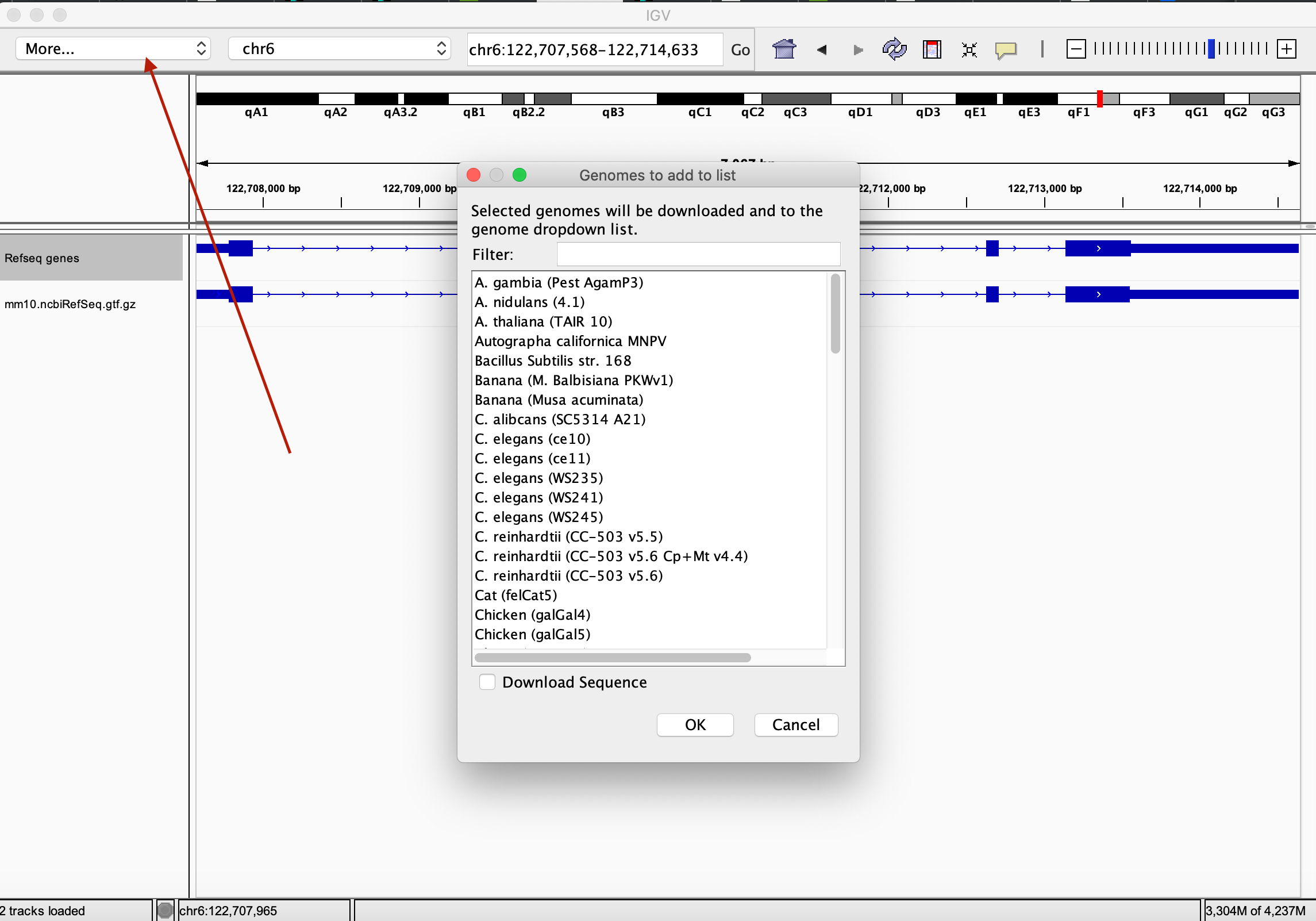The width and height of the screenshot is (1316, 921).
Task: Click the forward navigation arrow
Action: click(858, 50)
